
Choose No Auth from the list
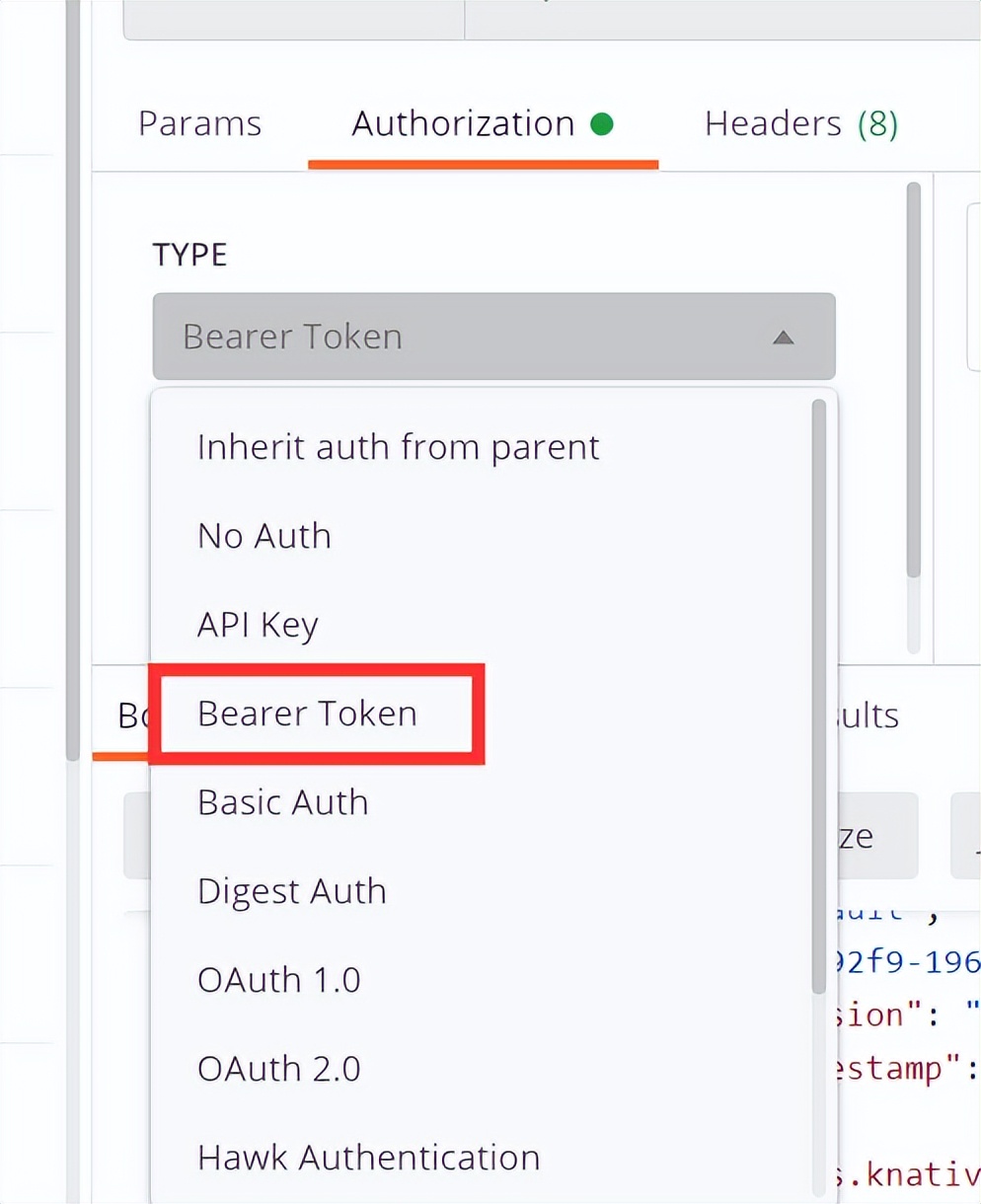(264, 536)
